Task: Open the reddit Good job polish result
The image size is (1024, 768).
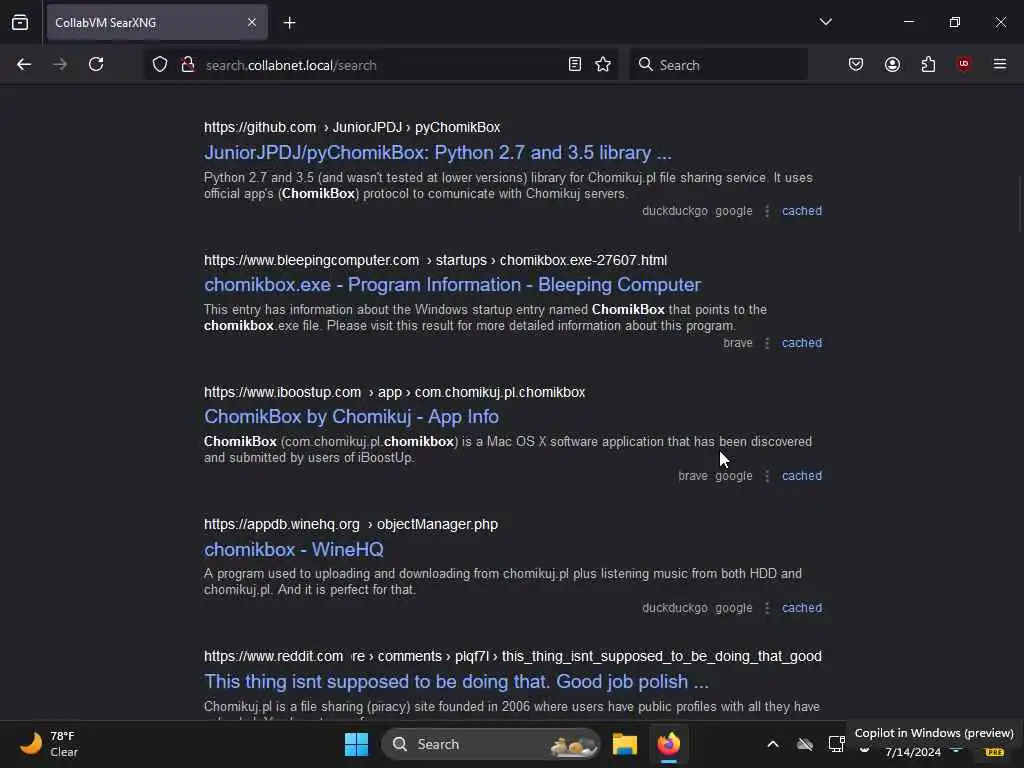Action: [x=456, y=682]
